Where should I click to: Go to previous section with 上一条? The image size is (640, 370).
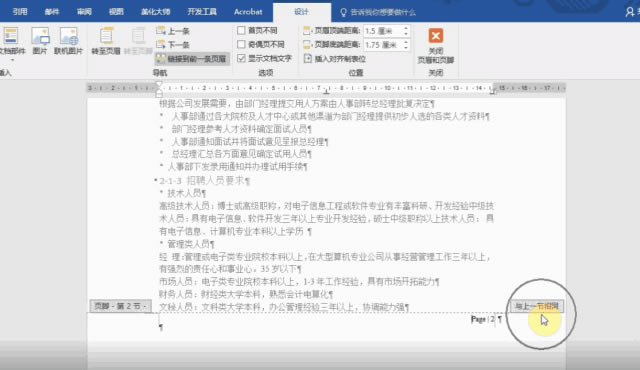tap(173, 31)
